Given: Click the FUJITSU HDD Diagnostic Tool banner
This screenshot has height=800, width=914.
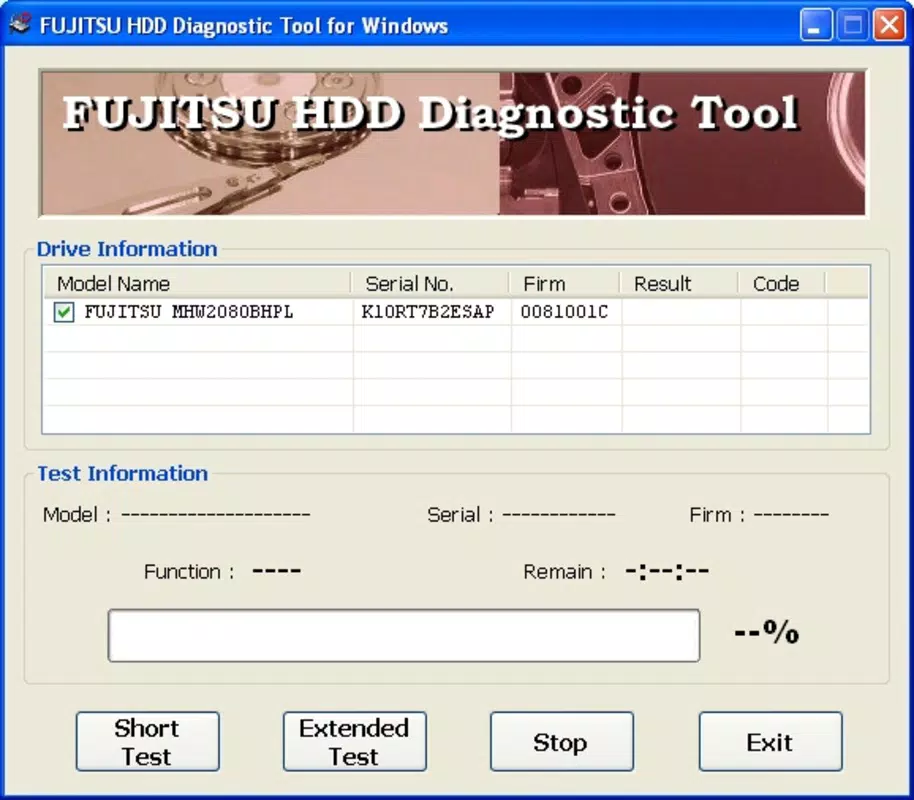Looking at the screenshot, I should tap(453, 143).
